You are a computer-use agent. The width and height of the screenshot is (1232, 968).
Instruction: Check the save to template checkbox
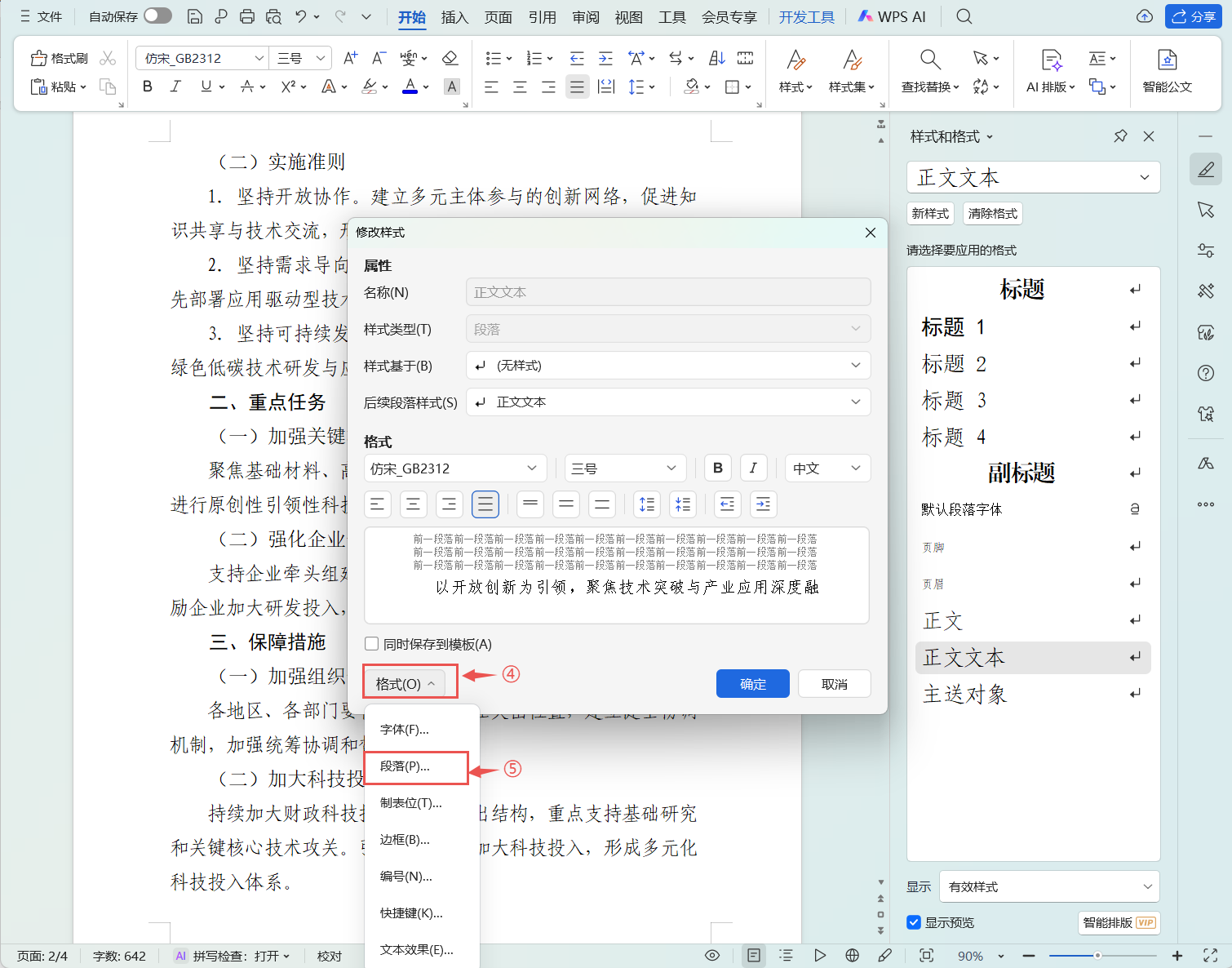(x=372, y=644)
